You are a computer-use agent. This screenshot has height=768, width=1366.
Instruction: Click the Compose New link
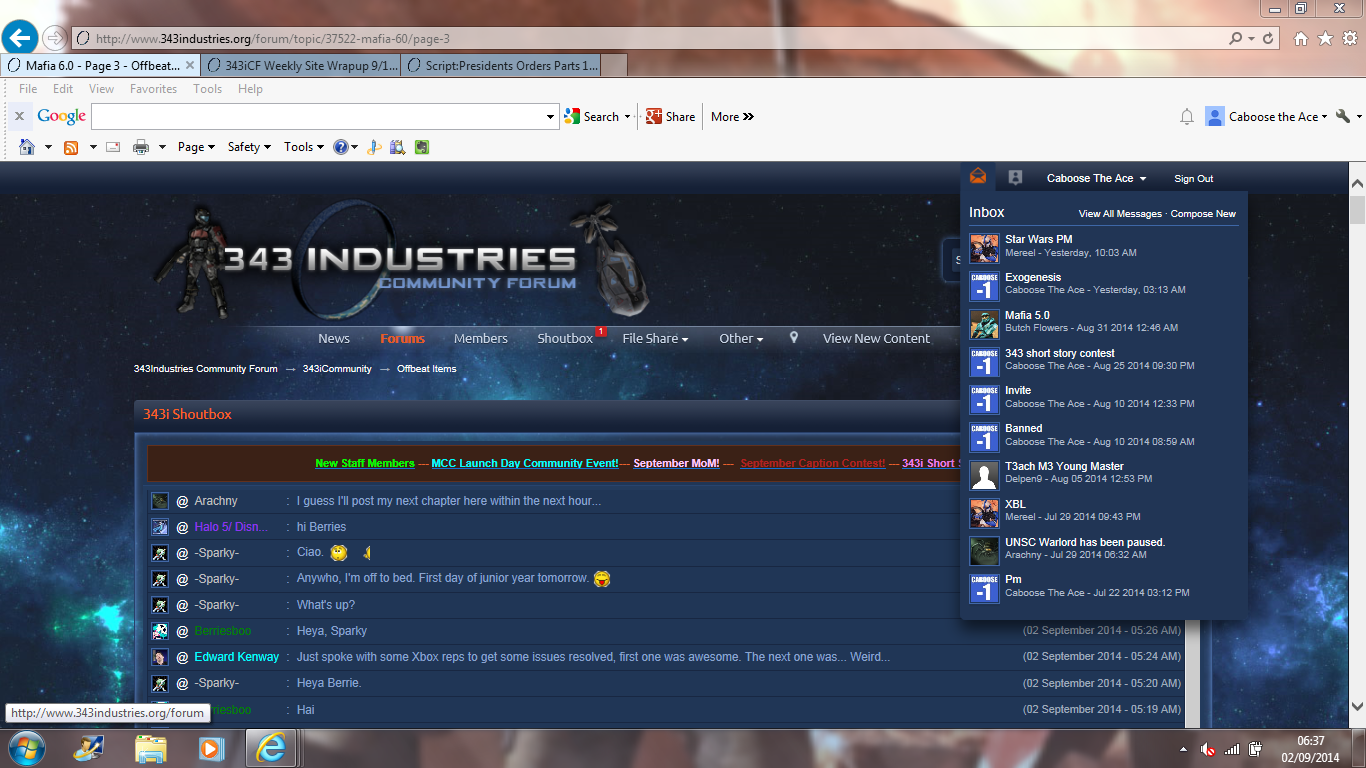click(1203, 214)
